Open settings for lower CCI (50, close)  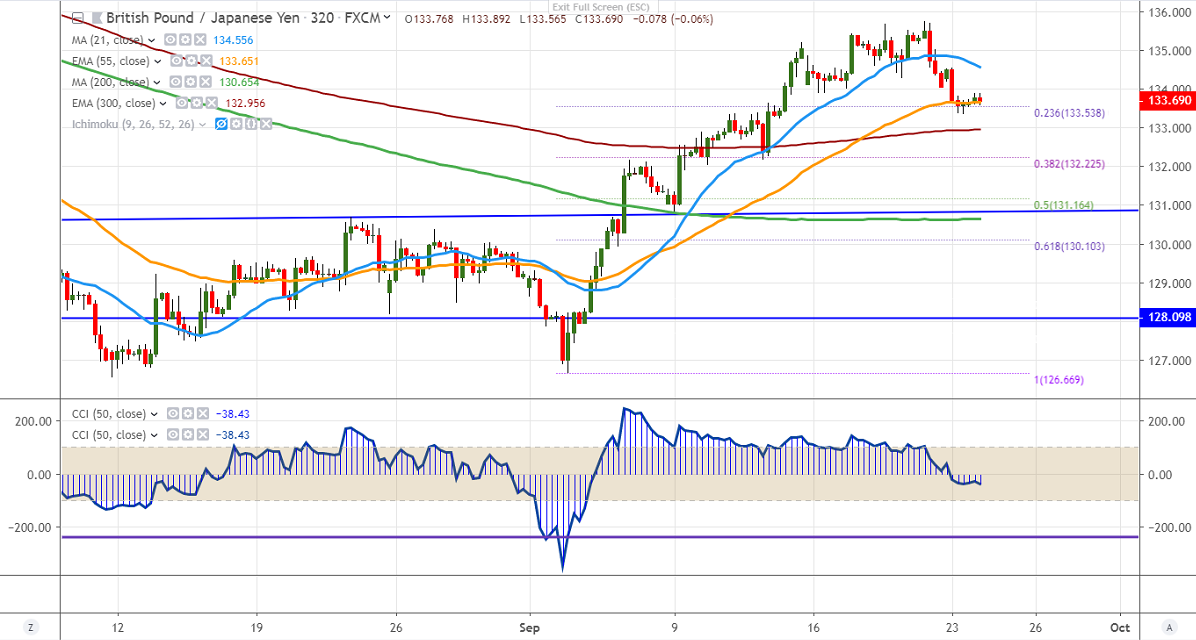click(188, 435)
